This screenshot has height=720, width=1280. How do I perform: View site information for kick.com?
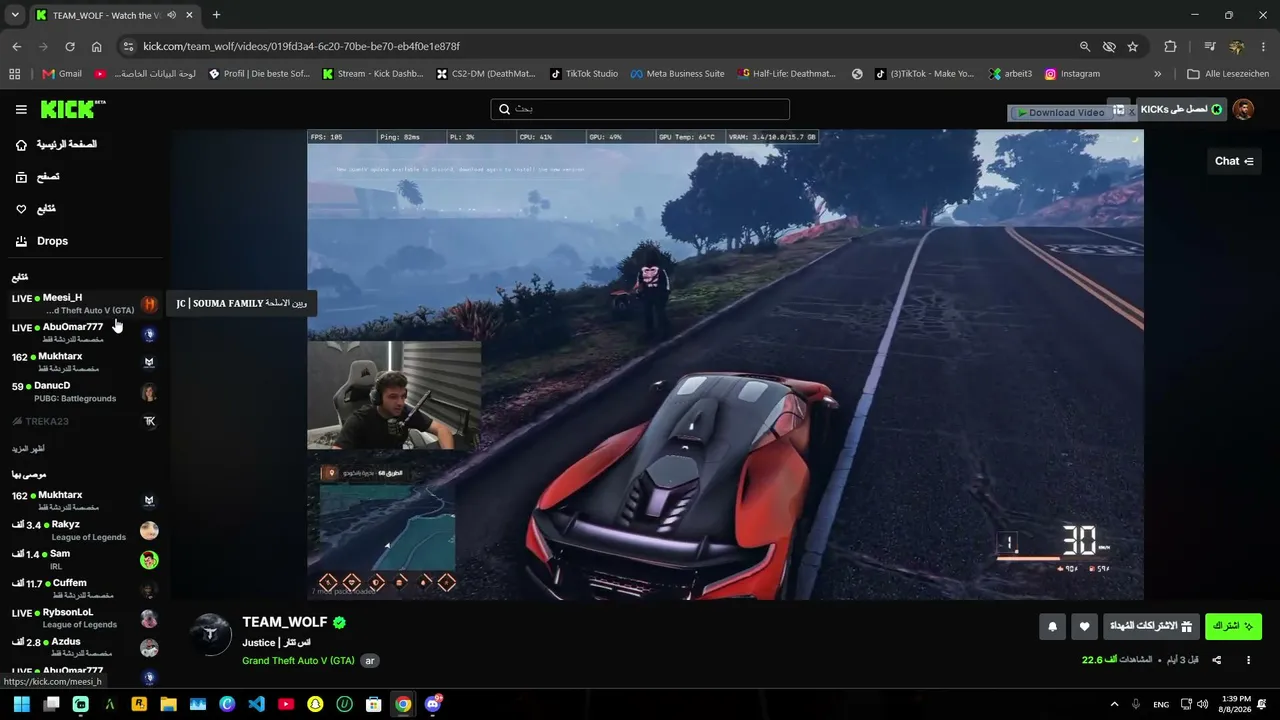coord(127,46)
